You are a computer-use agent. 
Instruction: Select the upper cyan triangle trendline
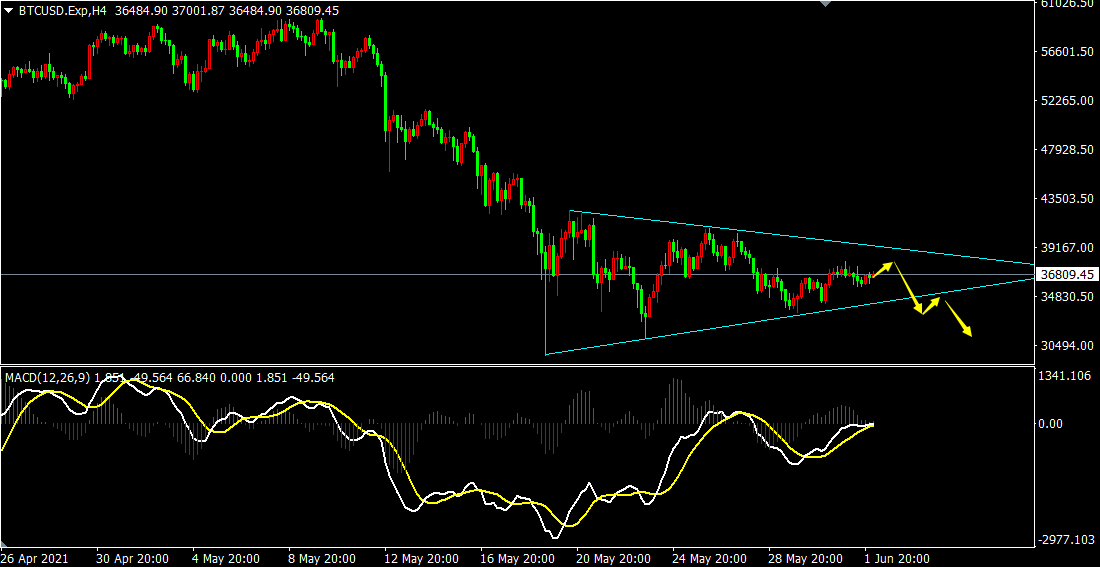[x=800, y=238]
